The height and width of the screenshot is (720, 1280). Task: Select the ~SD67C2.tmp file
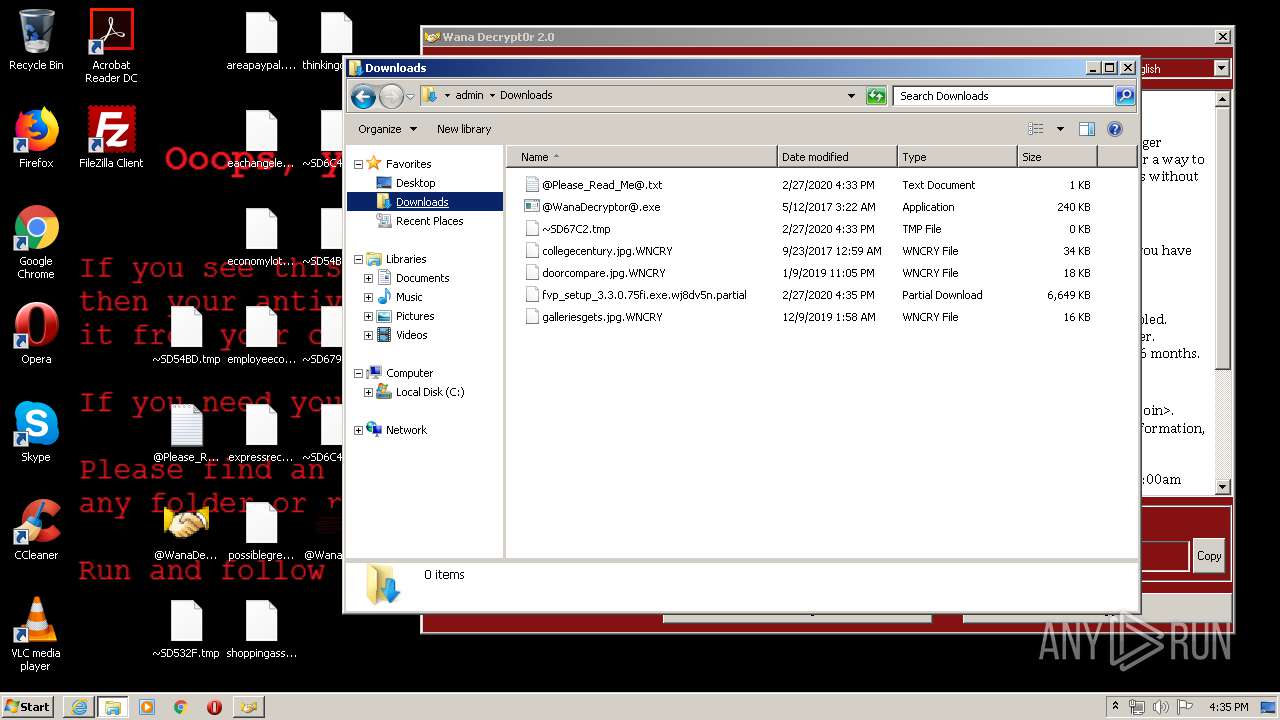click(x=576, y=229)
